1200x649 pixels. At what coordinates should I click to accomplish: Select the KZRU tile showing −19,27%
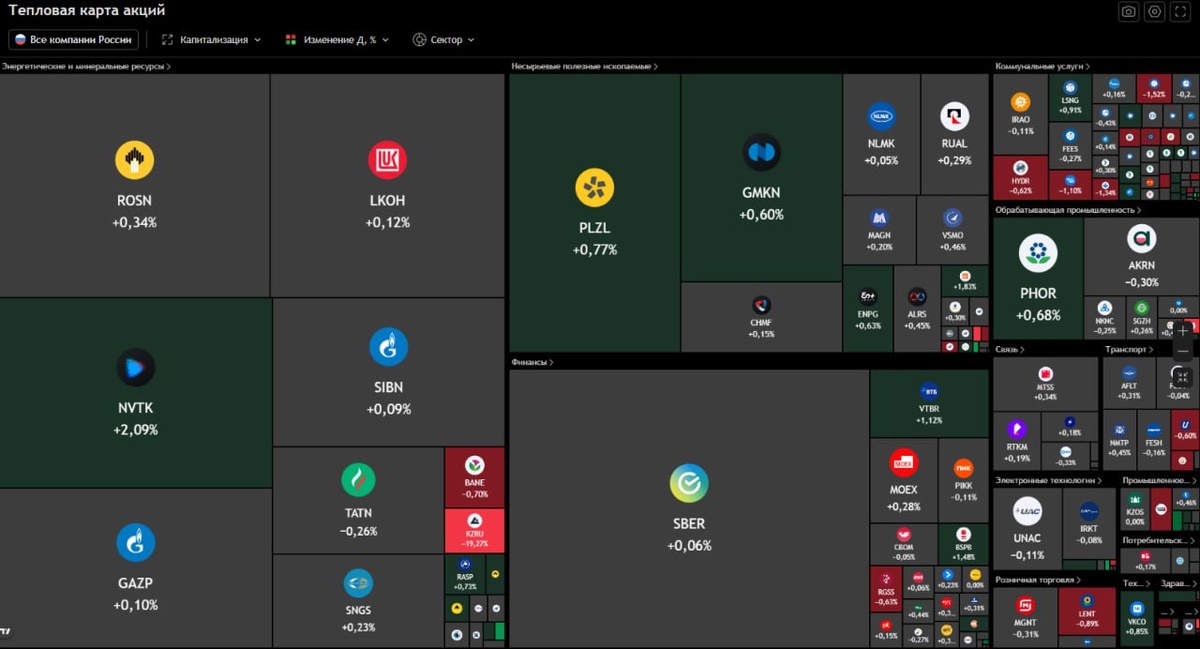pyautogui.click(x=474, y=530)
